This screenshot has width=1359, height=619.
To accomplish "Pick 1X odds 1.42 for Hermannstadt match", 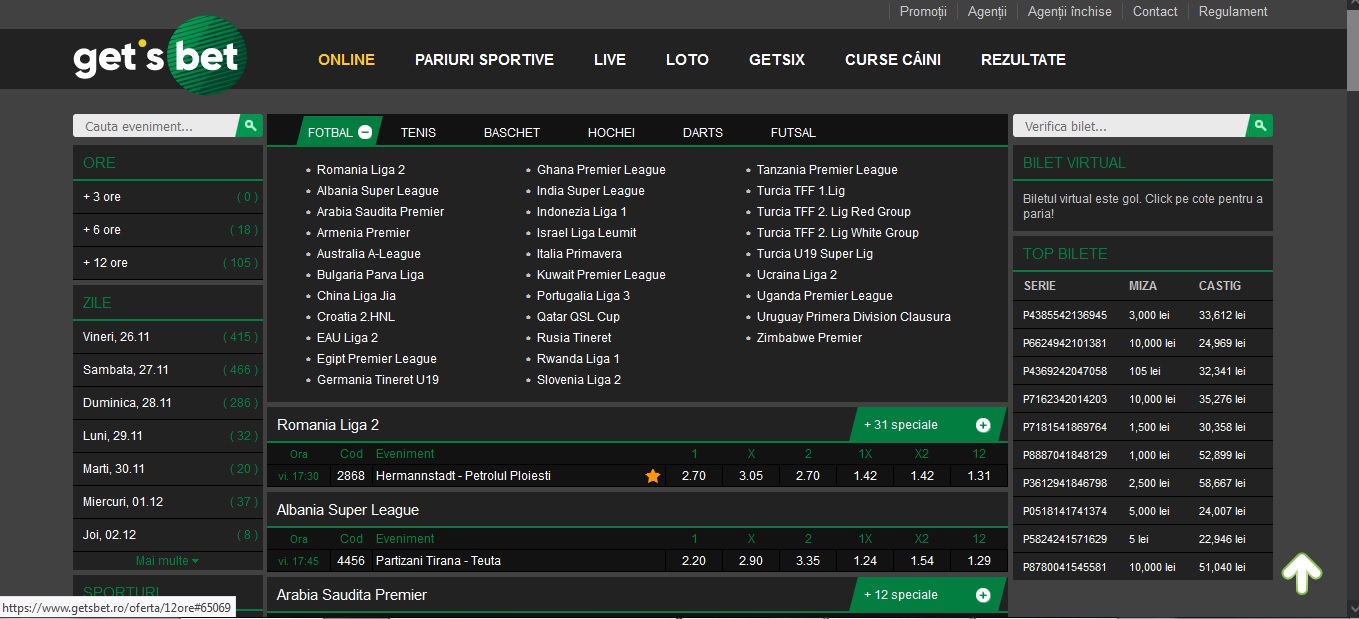I will click(x=865, y=476).
